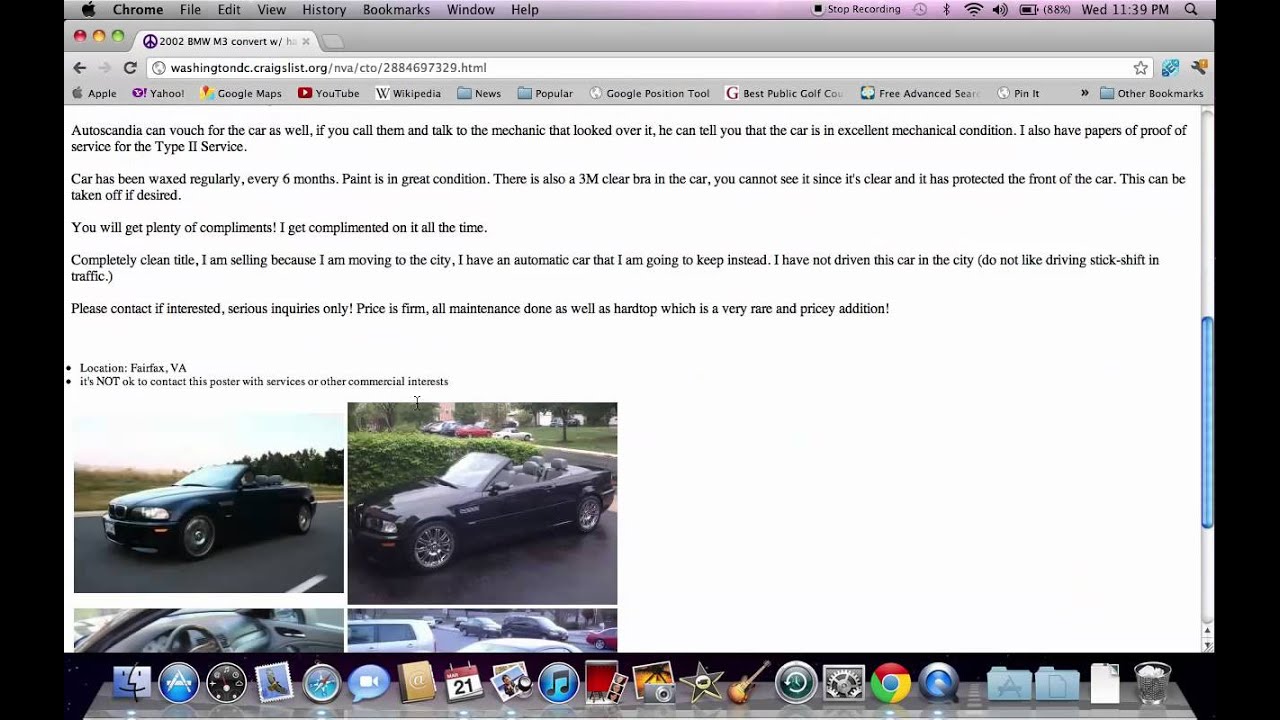The height and width of the screenshot is (720, 1280).
Task: Open iChat from the dock
Action: [x=368, y=683]
